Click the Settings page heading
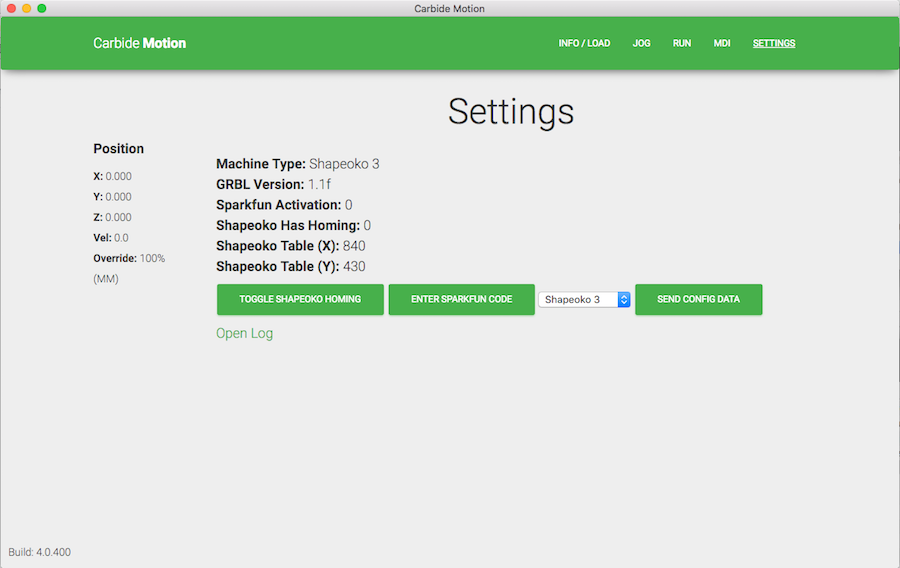 (511, 111)
